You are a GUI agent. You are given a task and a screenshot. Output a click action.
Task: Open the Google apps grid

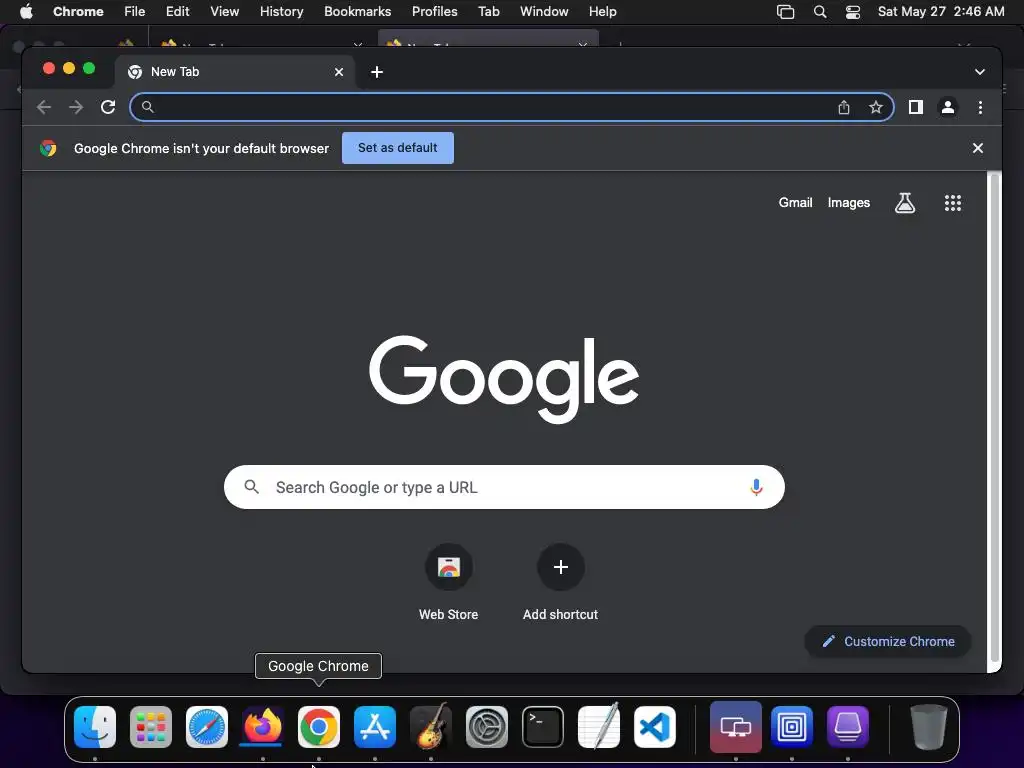[x=953, y=203]
